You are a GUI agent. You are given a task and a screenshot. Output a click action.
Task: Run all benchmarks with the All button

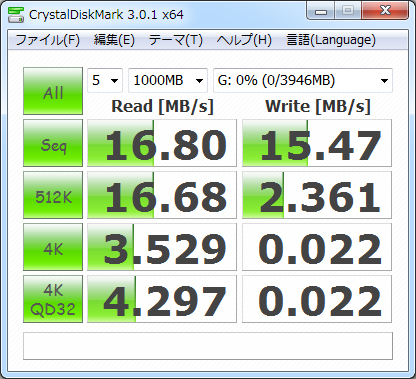(x=53, y=91)
